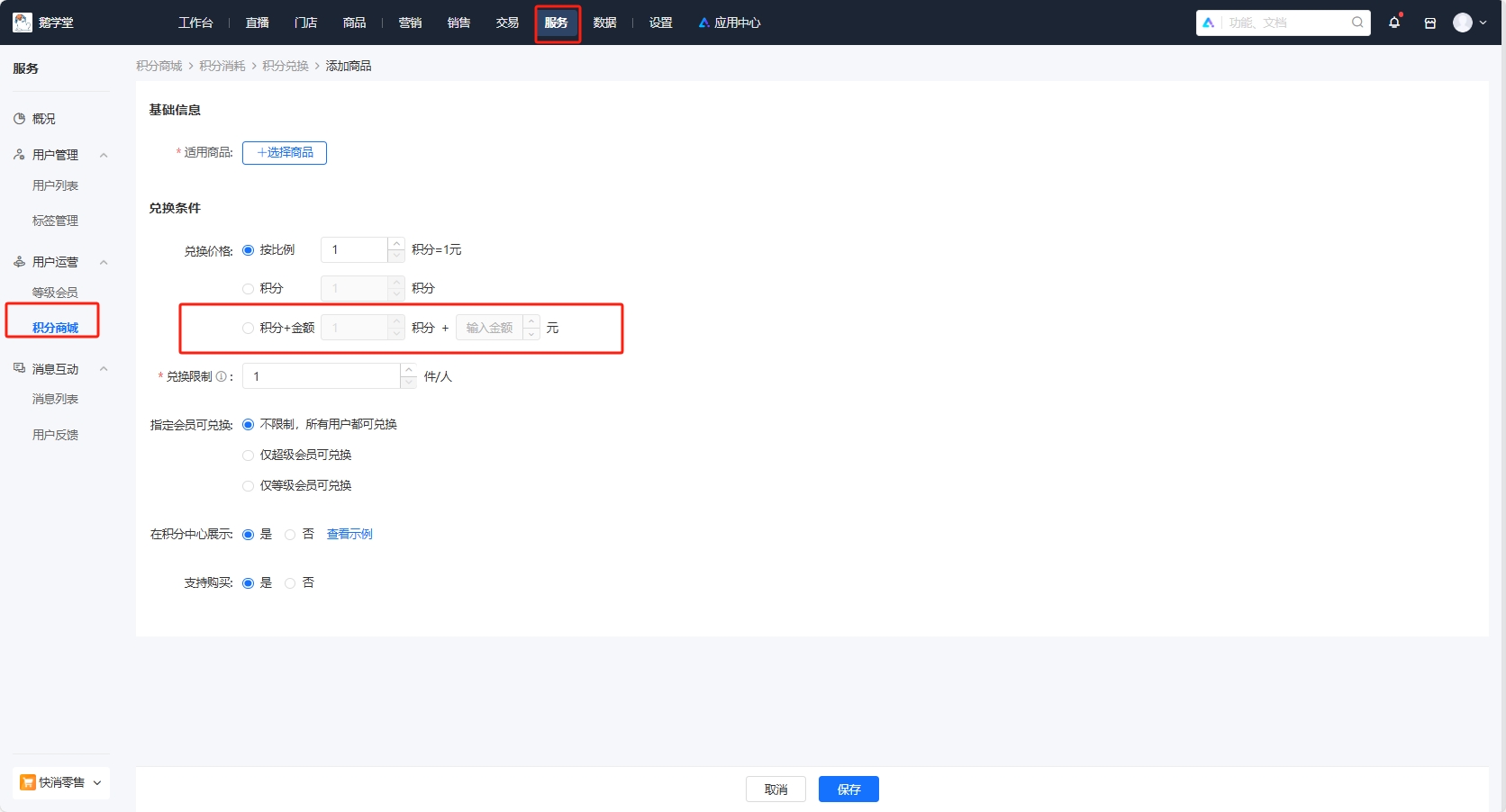1506x812 pixels.
Task: Open 应用中心 from top navigation
Action: point(730,23)
